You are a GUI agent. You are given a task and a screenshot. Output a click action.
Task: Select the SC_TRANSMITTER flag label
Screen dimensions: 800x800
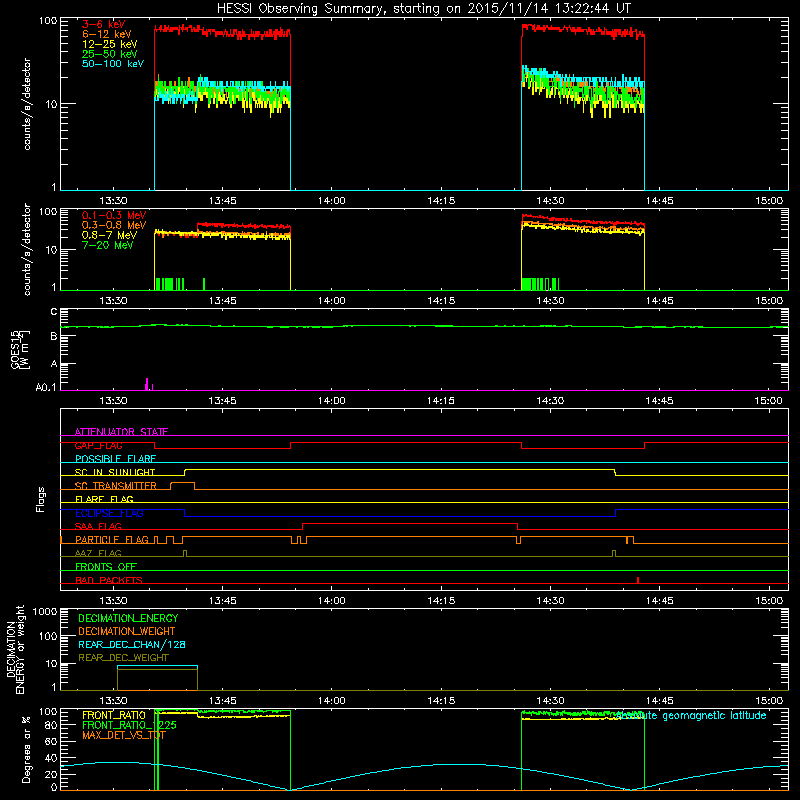(116, 485)
